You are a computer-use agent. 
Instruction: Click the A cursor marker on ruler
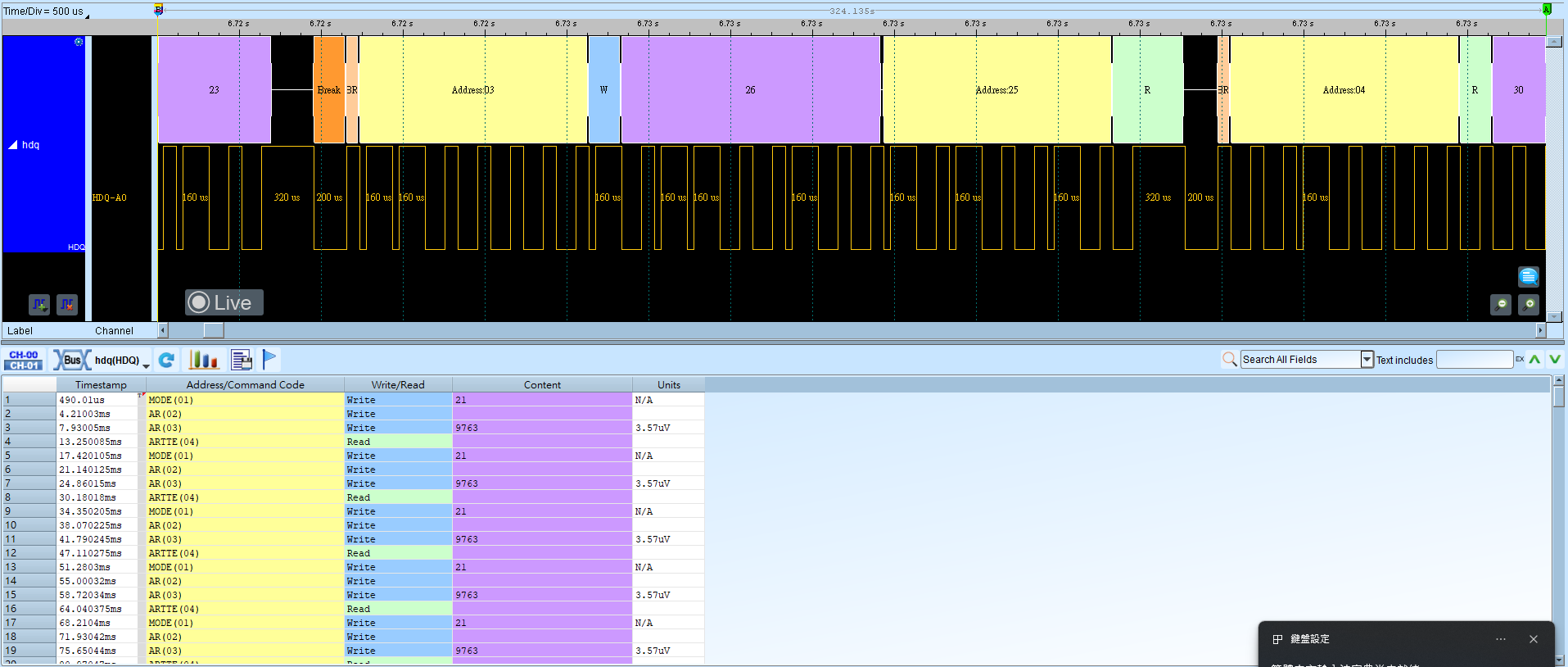[1547, 9]
